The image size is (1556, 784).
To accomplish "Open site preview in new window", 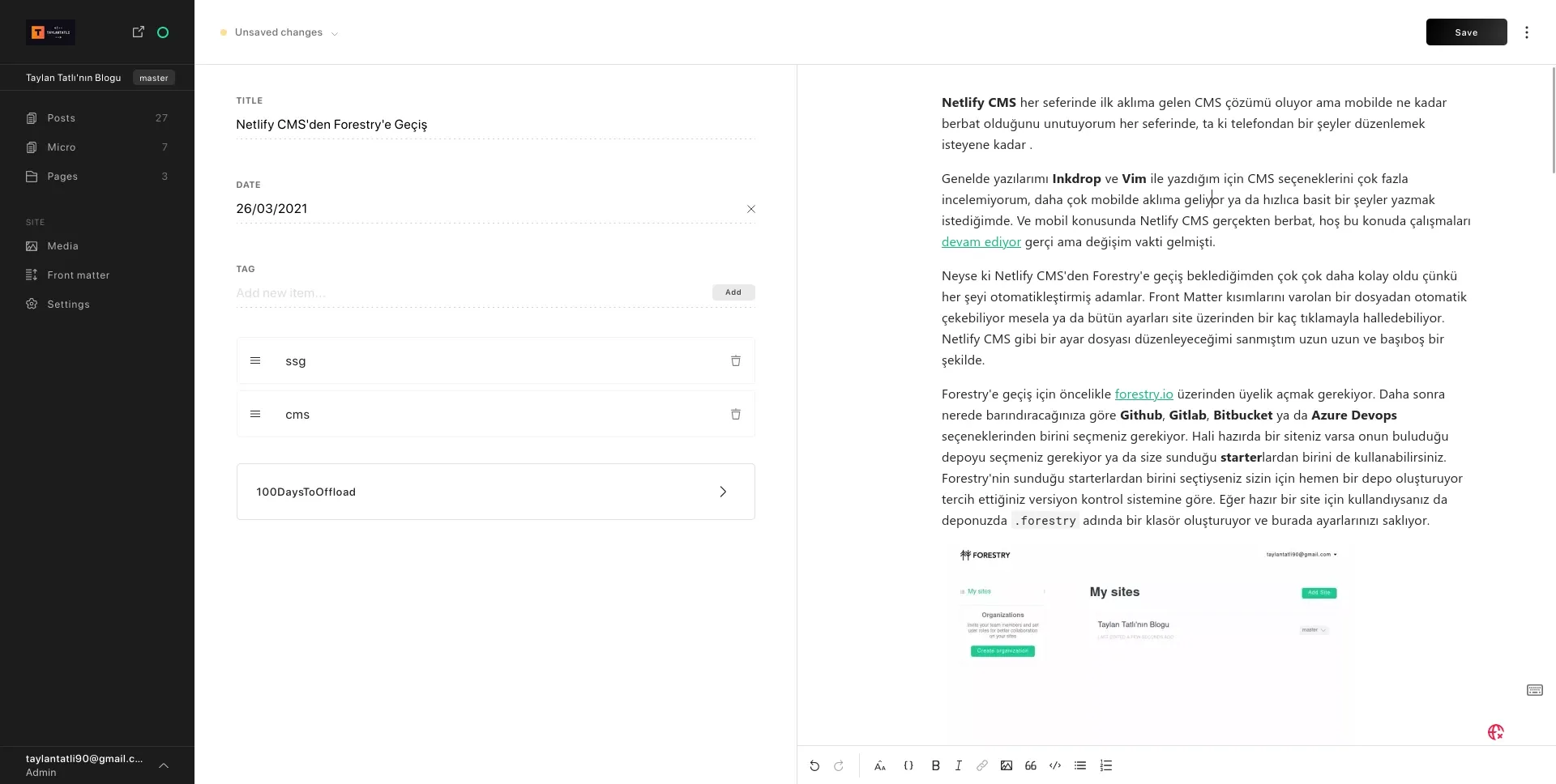I will pyautogui.click(x=139, y=32).
